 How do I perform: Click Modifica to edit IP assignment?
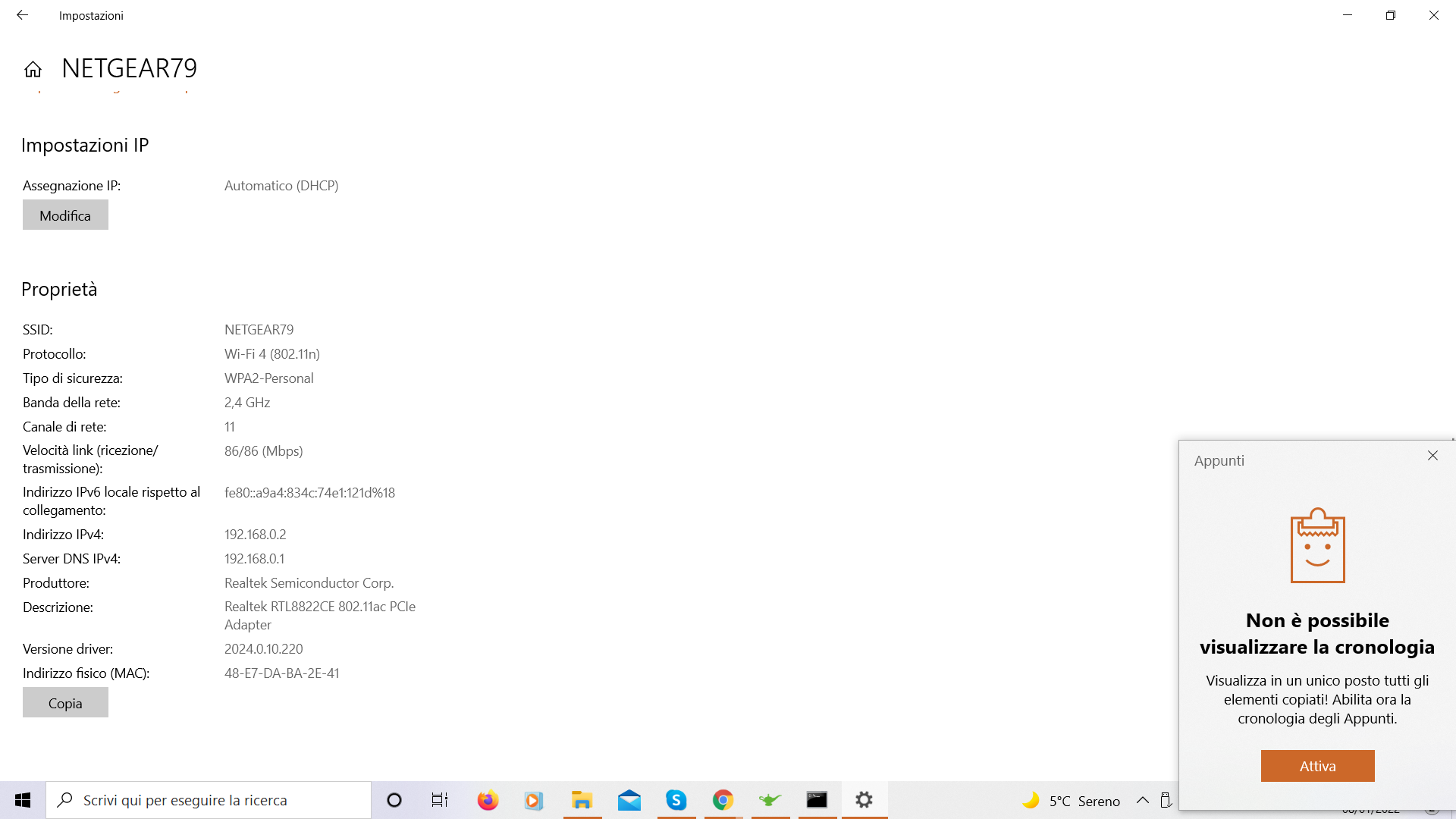[x=65, y=215]
